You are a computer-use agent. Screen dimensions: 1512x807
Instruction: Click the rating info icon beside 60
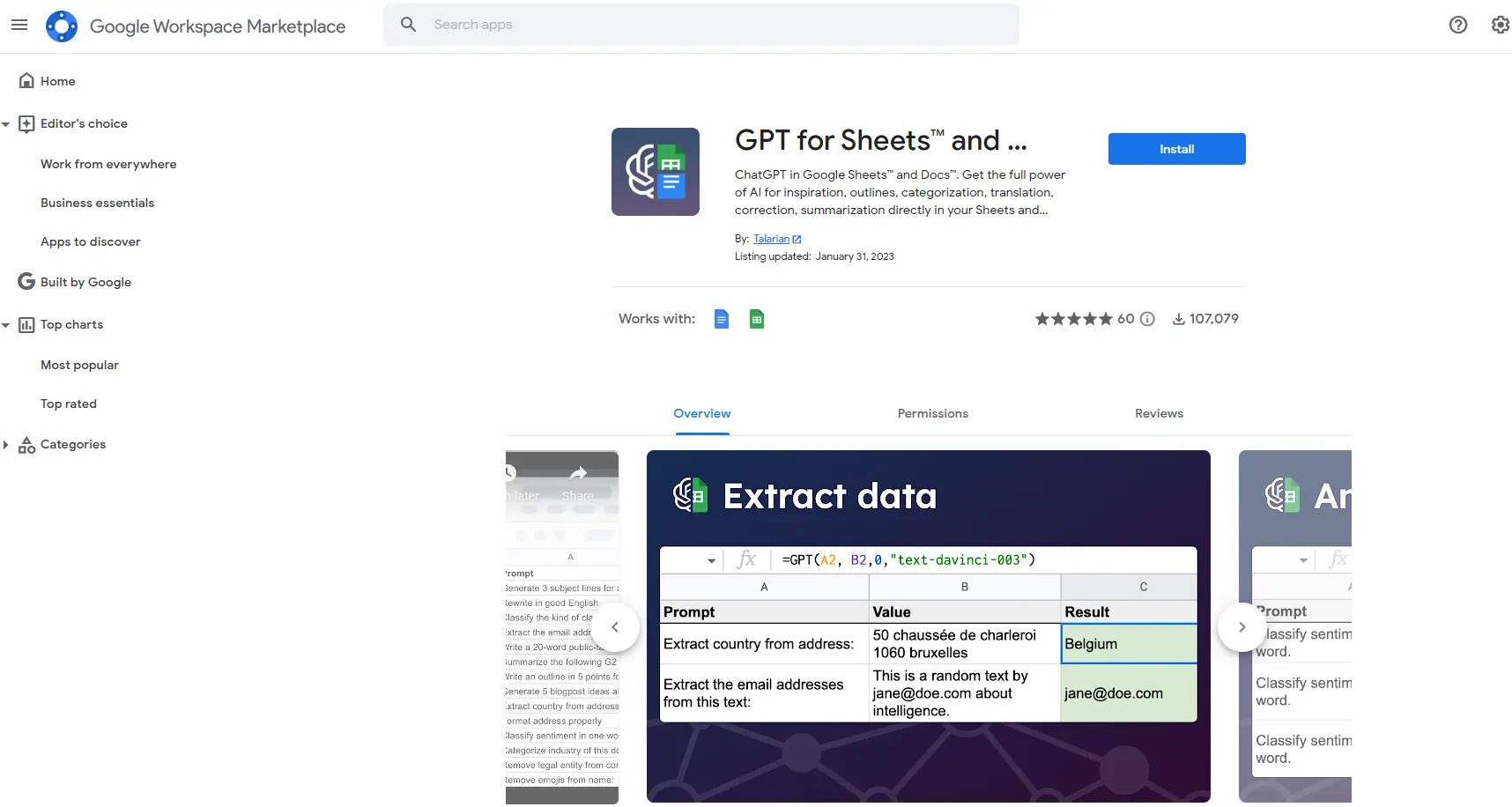point(1147,319)
